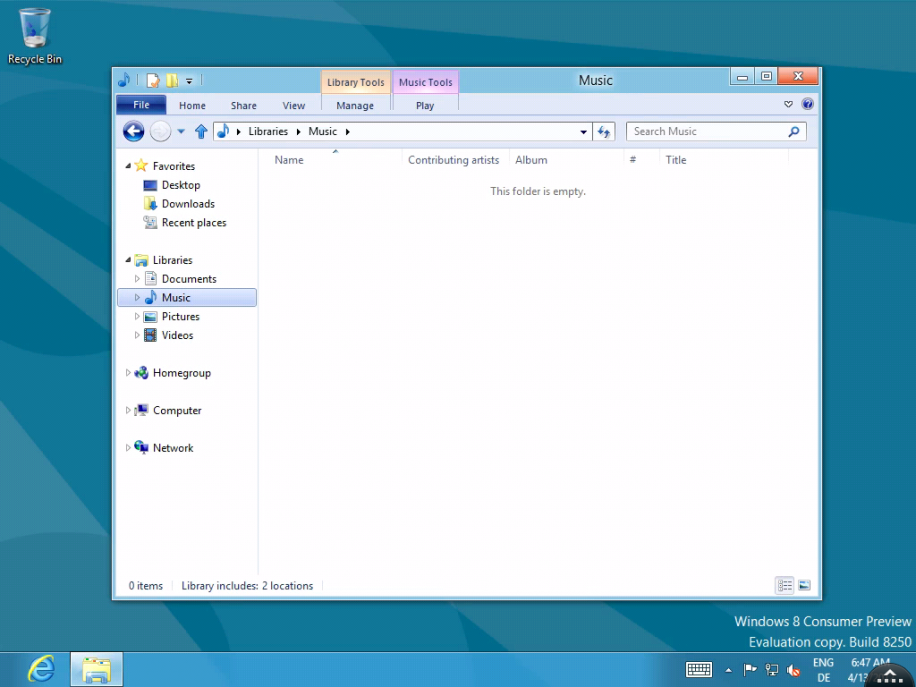Click the Properties quick access icon
Viewport: 916px width, 687px height.
(x=152, y=81)
